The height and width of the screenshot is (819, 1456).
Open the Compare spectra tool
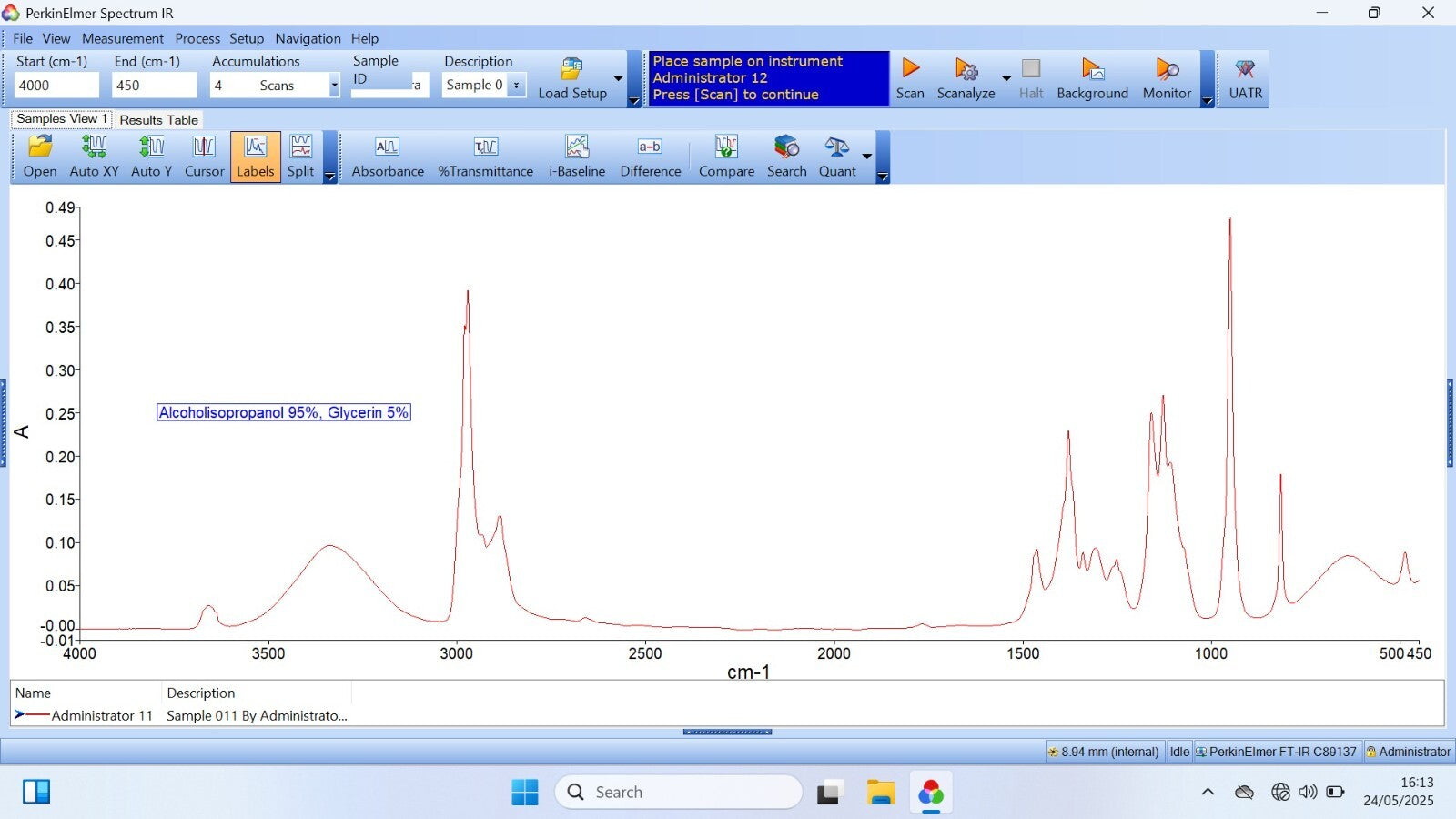(726, 157)
